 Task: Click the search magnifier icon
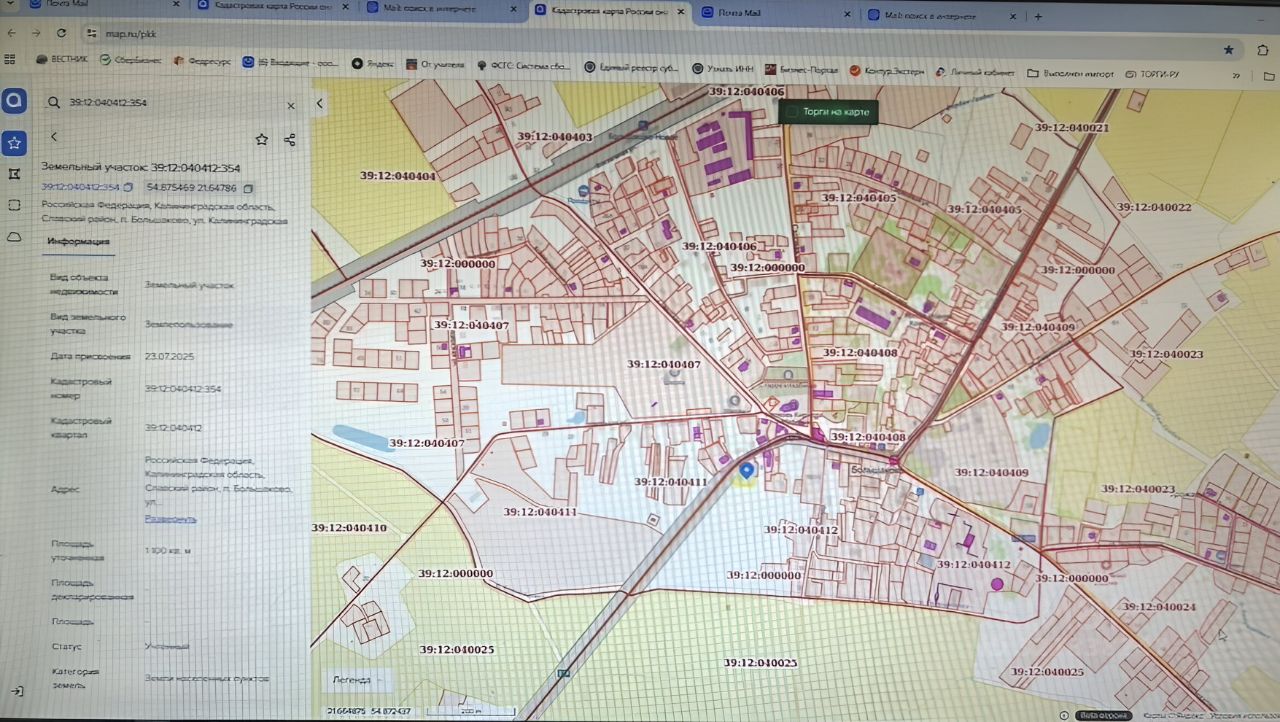point(53,104)
